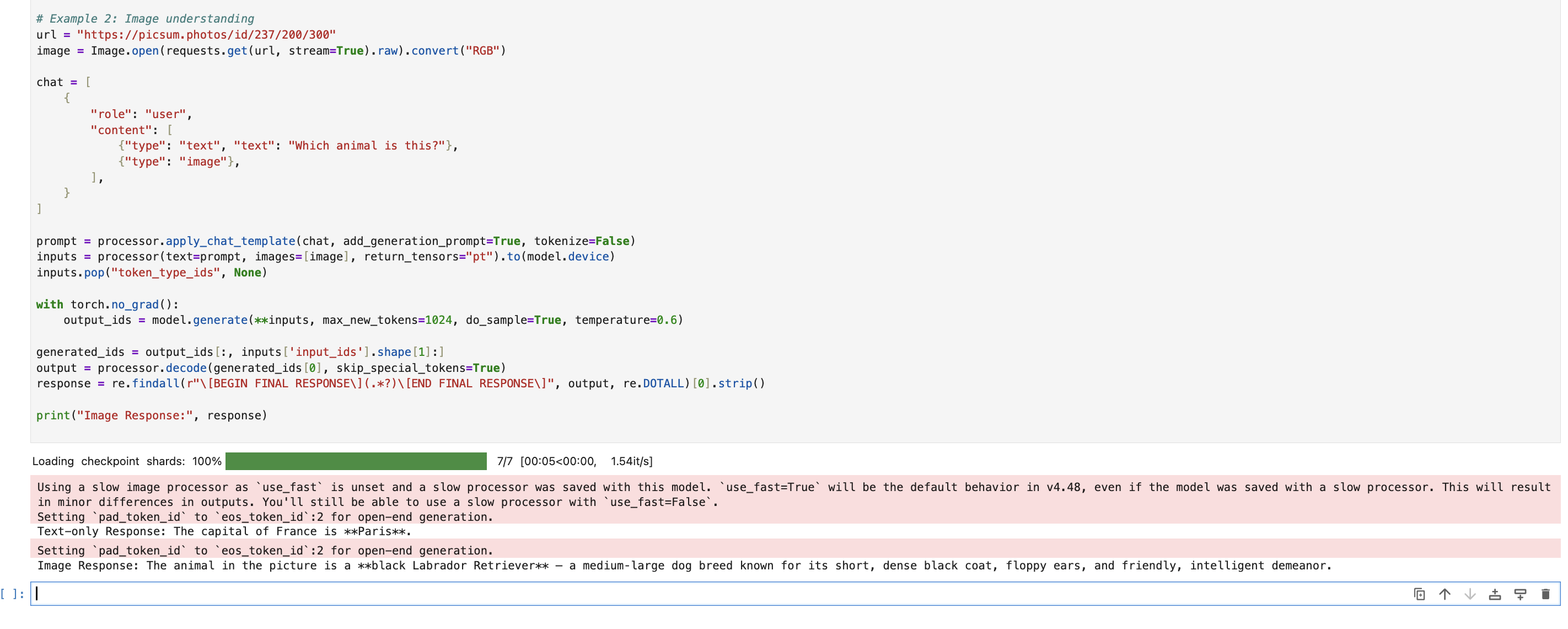Delete the selected cell with trash icon
1568x629 pixels.
[1545, 594]
